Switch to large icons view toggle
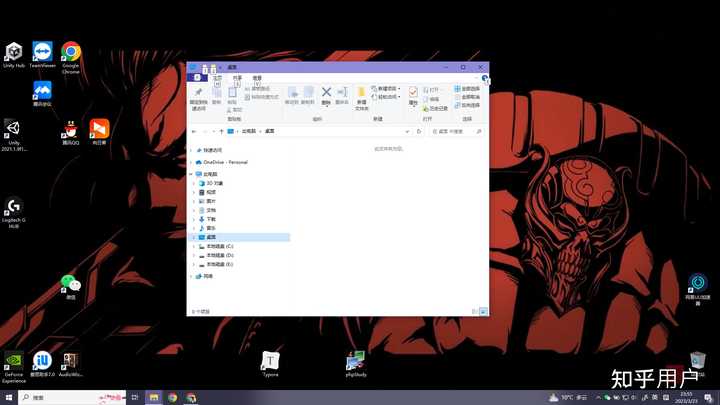The width and height of the screenshot is (720, 405). [483, 311]
